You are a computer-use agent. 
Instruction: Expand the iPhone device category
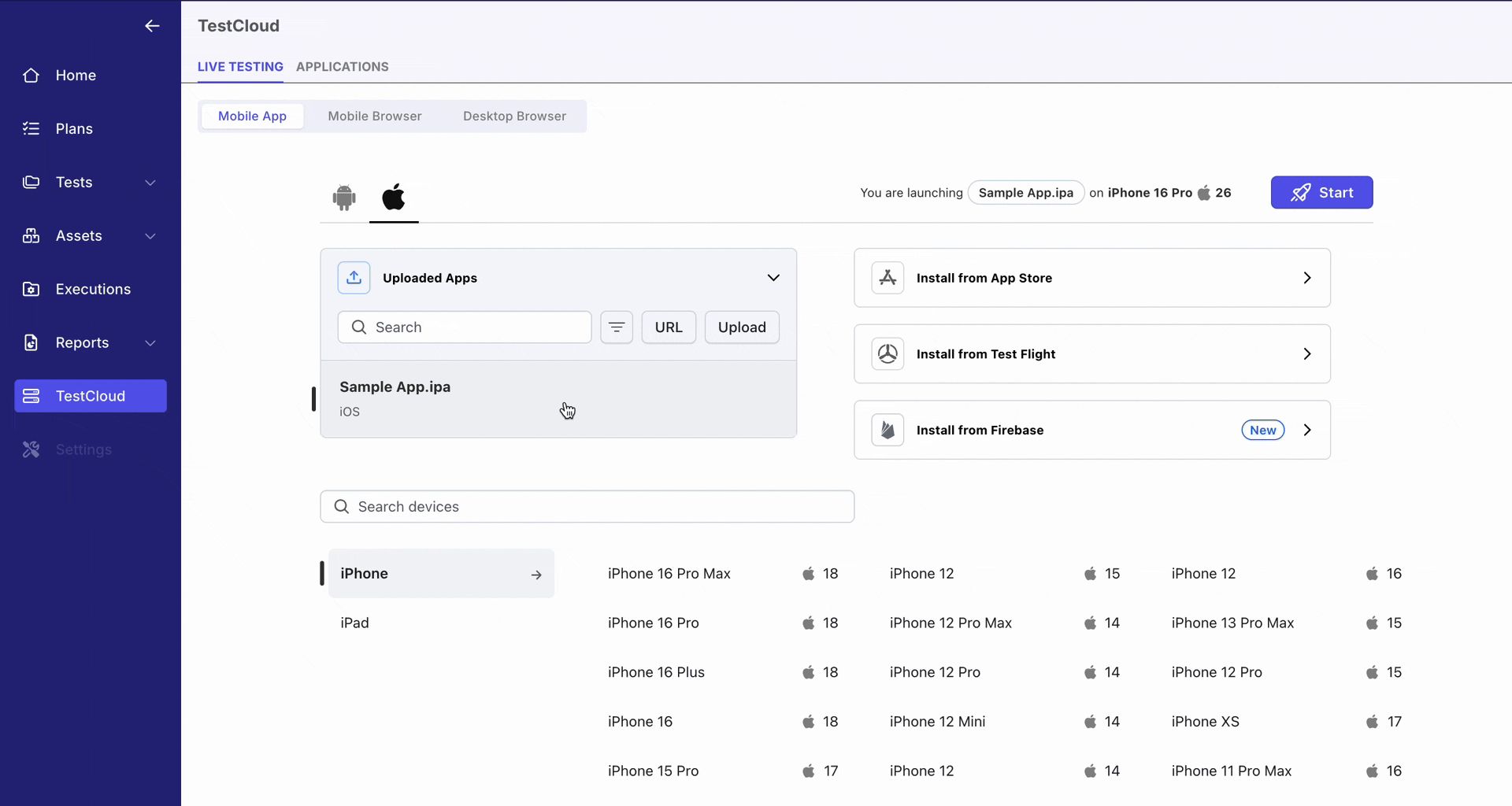(536, 575)
